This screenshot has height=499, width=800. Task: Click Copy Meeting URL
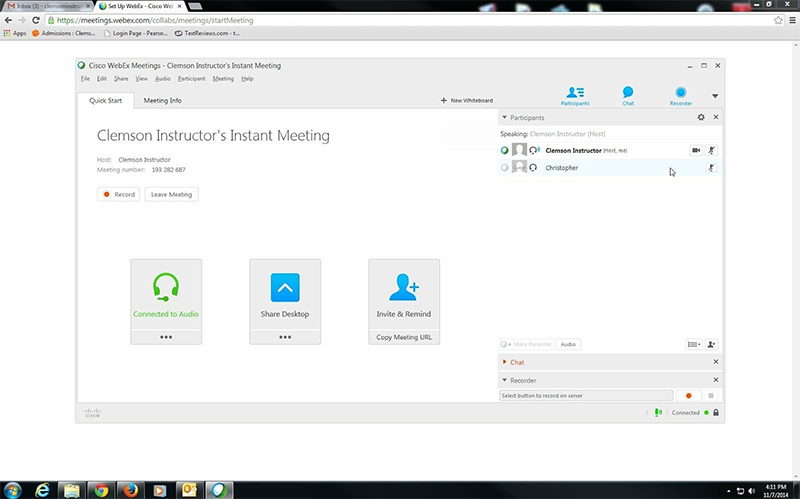pyautogui.click(x=404, y=337)
